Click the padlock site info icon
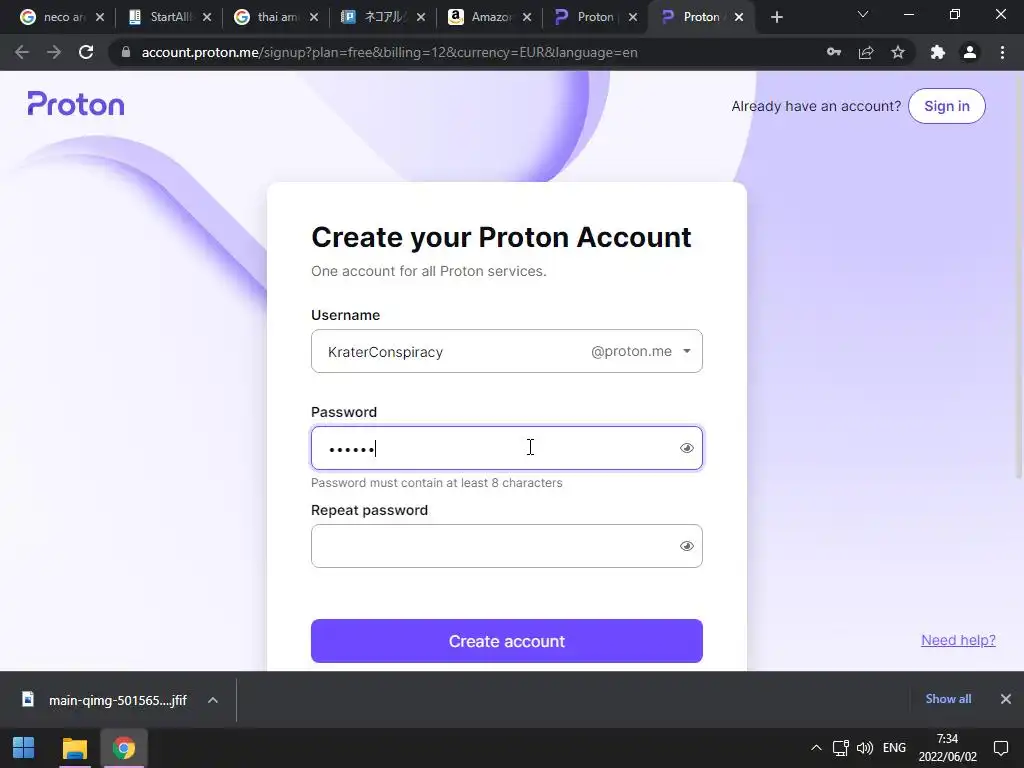The height and width of the screenshot is (768, 1024). [126, 52]
